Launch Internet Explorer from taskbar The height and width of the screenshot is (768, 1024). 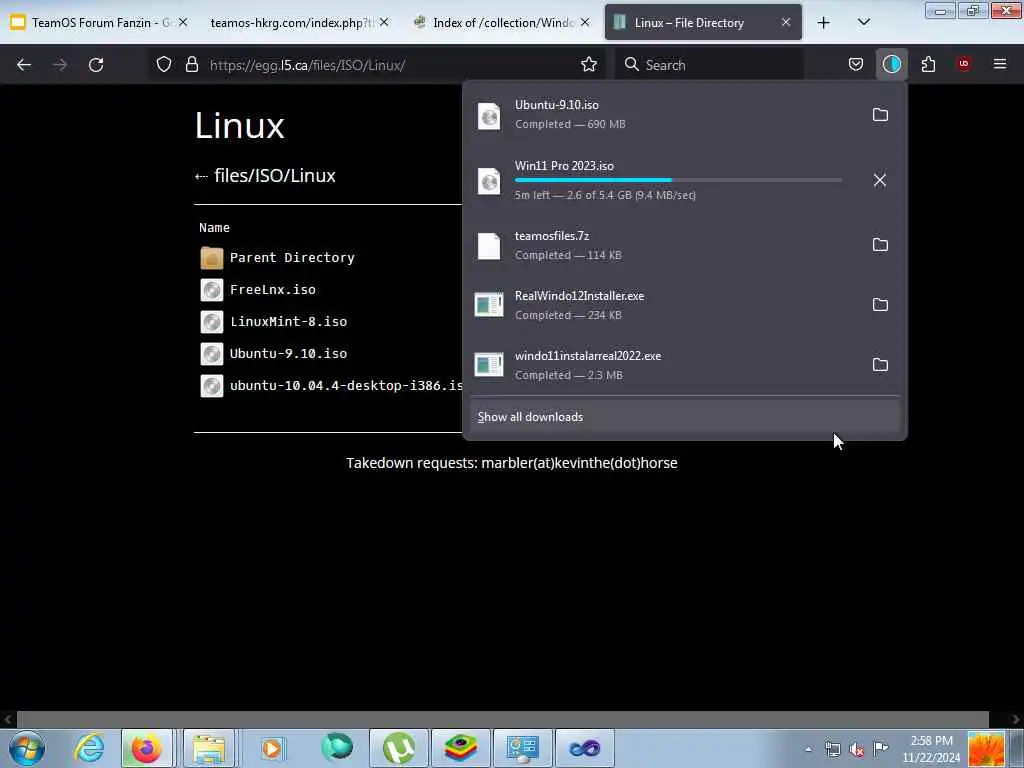[x=89, y=748]
